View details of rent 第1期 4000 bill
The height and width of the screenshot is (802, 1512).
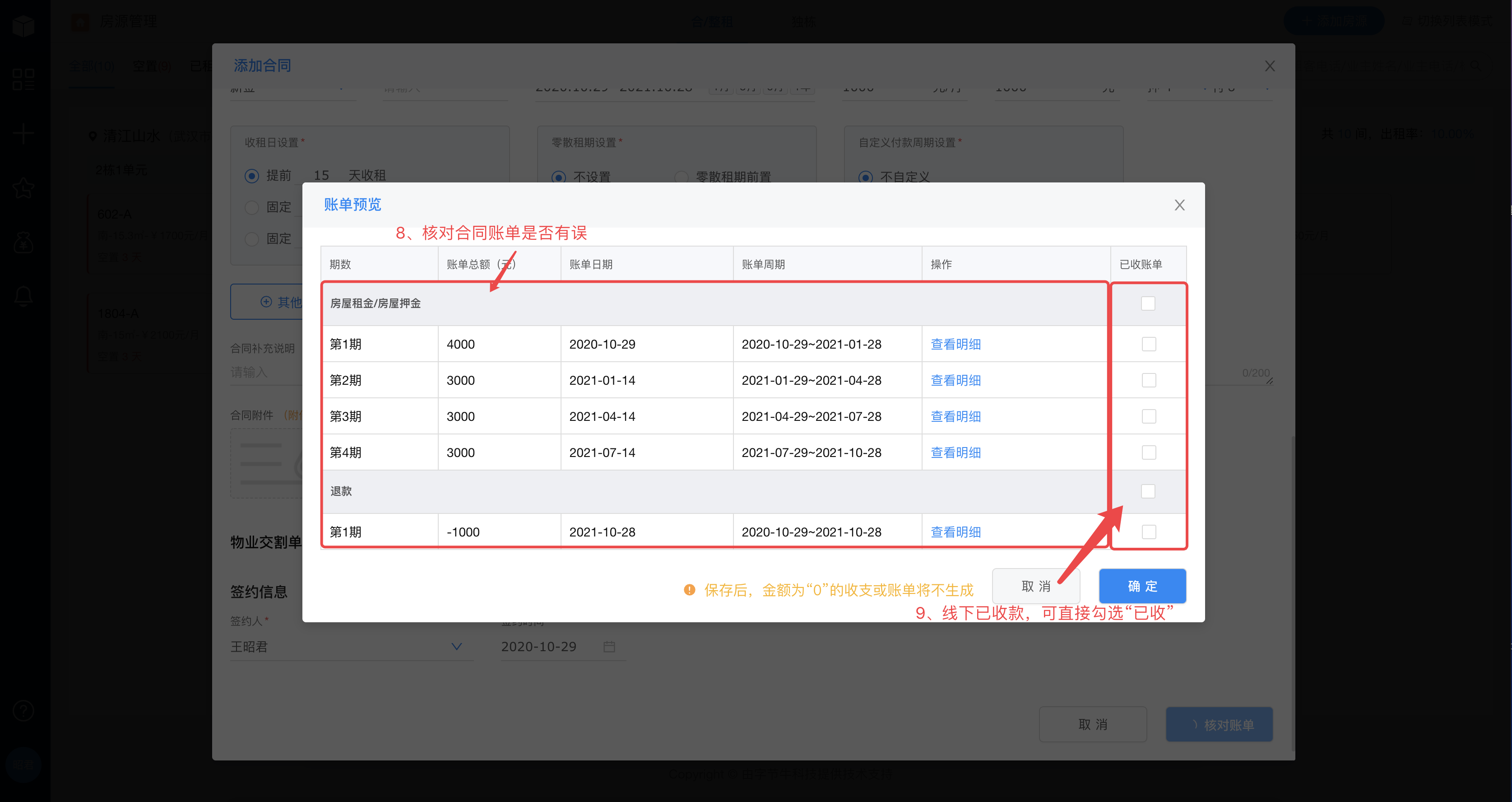pos(955,344)
